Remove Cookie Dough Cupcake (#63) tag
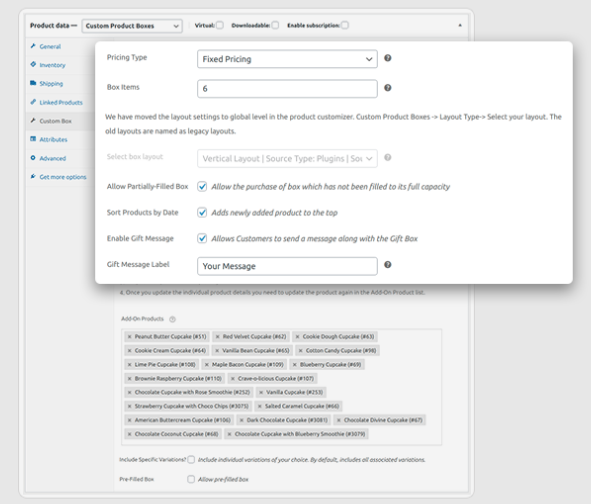 click(x=297, y=337)
